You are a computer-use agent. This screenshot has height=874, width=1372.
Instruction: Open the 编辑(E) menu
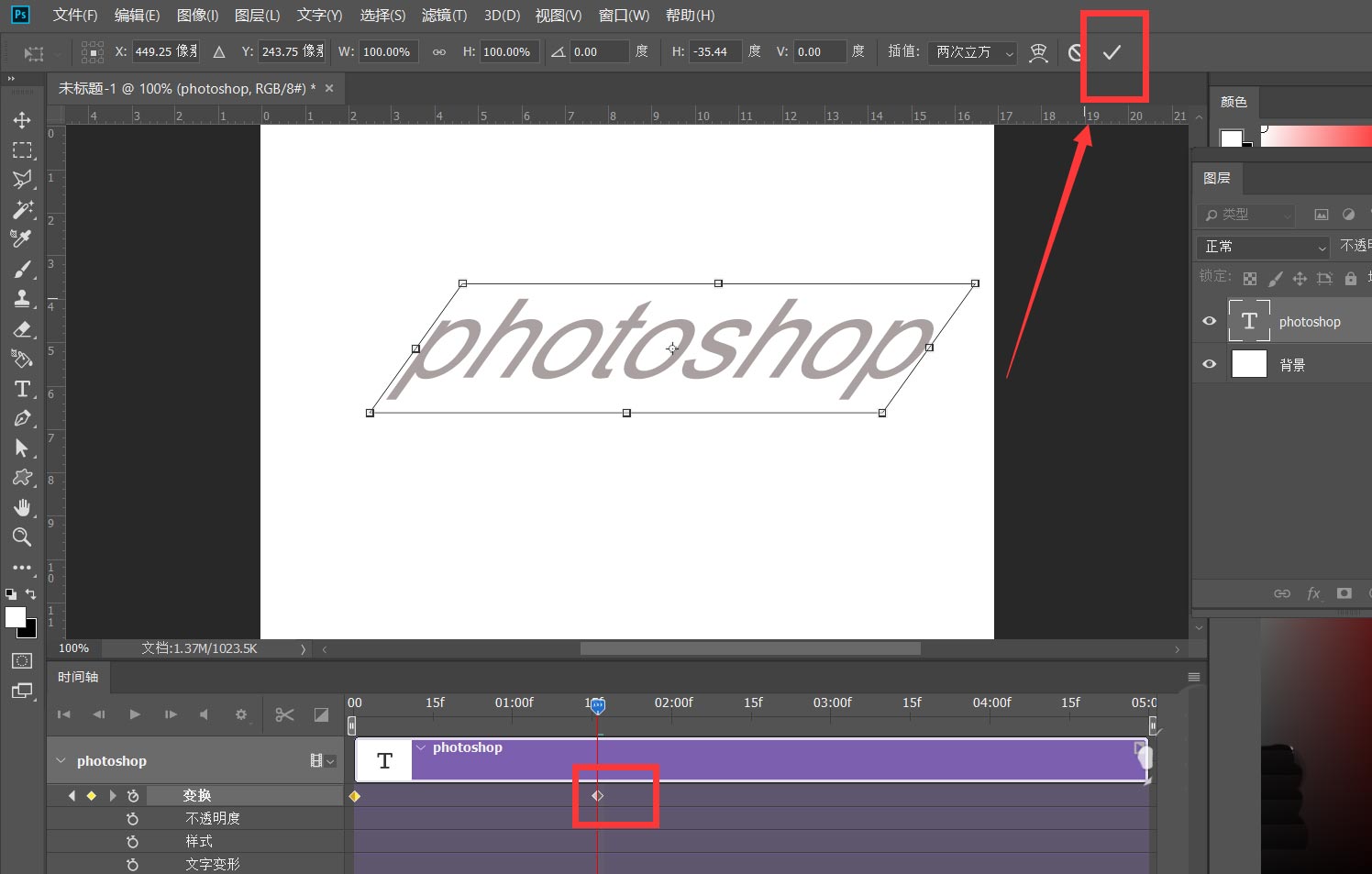click(137, 16)
